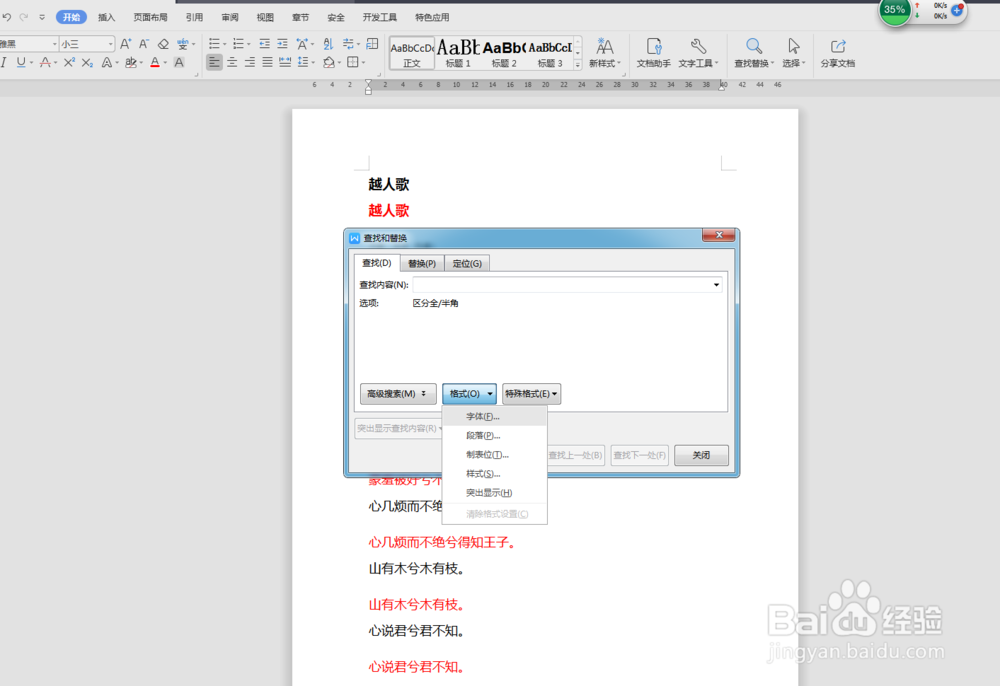Increase the font size with the A+ icon
Viewport: 1000px width, 686px height.
[x=126, y=45]
